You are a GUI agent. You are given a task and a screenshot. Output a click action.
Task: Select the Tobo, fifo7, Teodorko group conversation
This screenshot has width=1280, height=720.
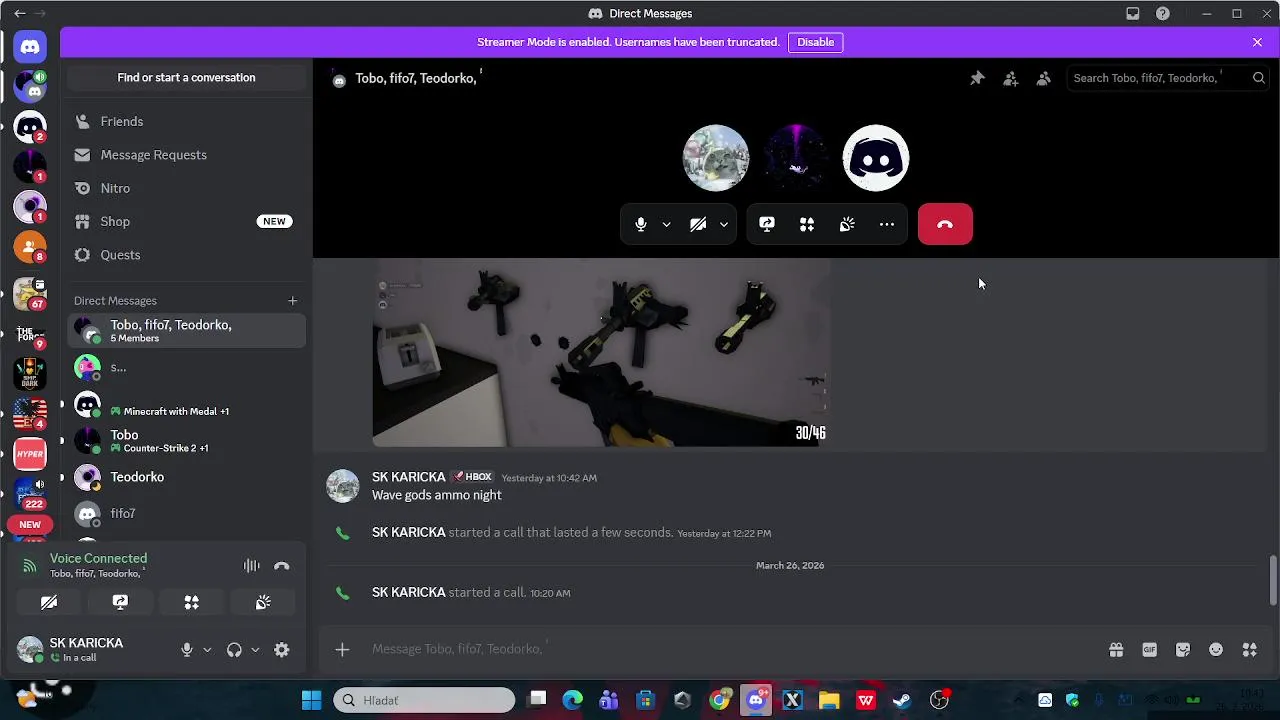click(186, 331)
